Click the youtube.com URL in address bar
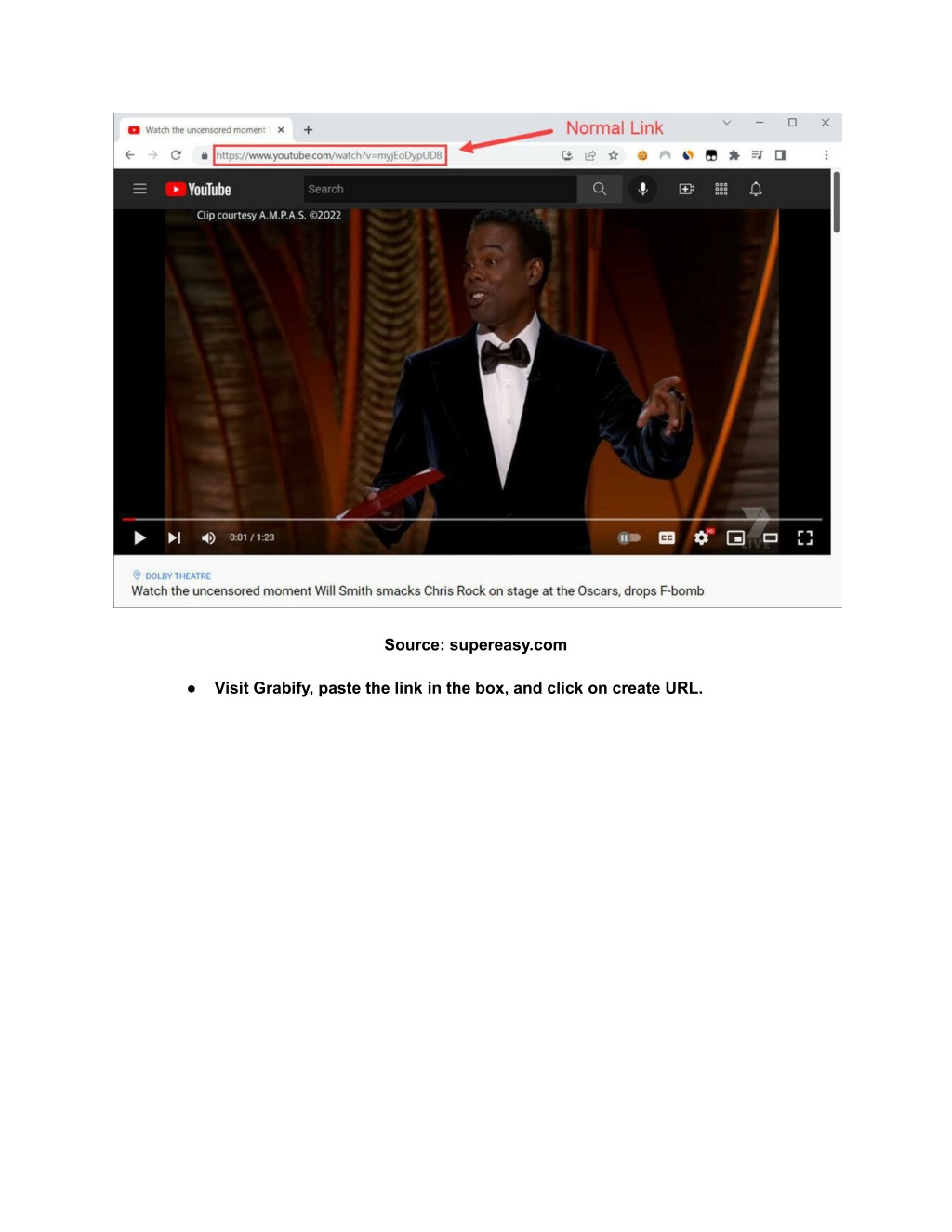The width and height of the screenshot is (952, 1232). pyautogui.click(x=329, y=155)
